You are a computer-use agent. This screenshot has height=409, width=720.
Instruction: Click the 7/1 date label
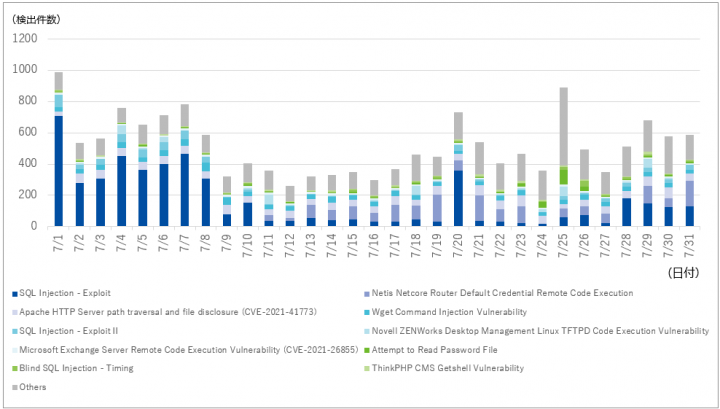coord(59,241)
